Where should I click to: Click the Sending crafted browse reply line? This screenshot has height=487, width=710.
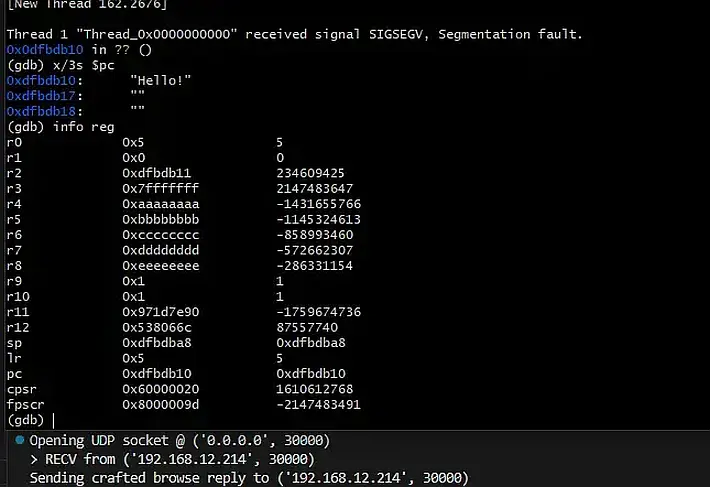249,478
